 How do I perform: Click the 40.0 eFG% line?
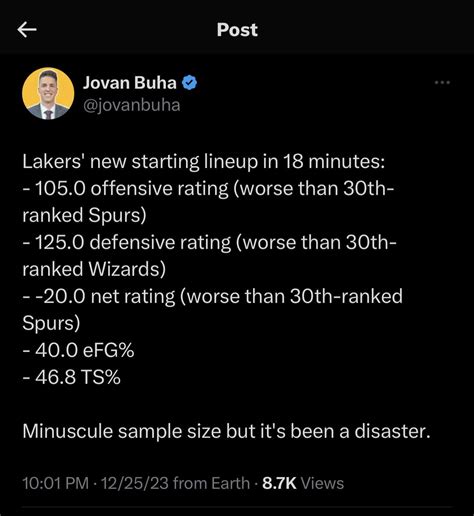pyautogui.click(x=78, y=350)
